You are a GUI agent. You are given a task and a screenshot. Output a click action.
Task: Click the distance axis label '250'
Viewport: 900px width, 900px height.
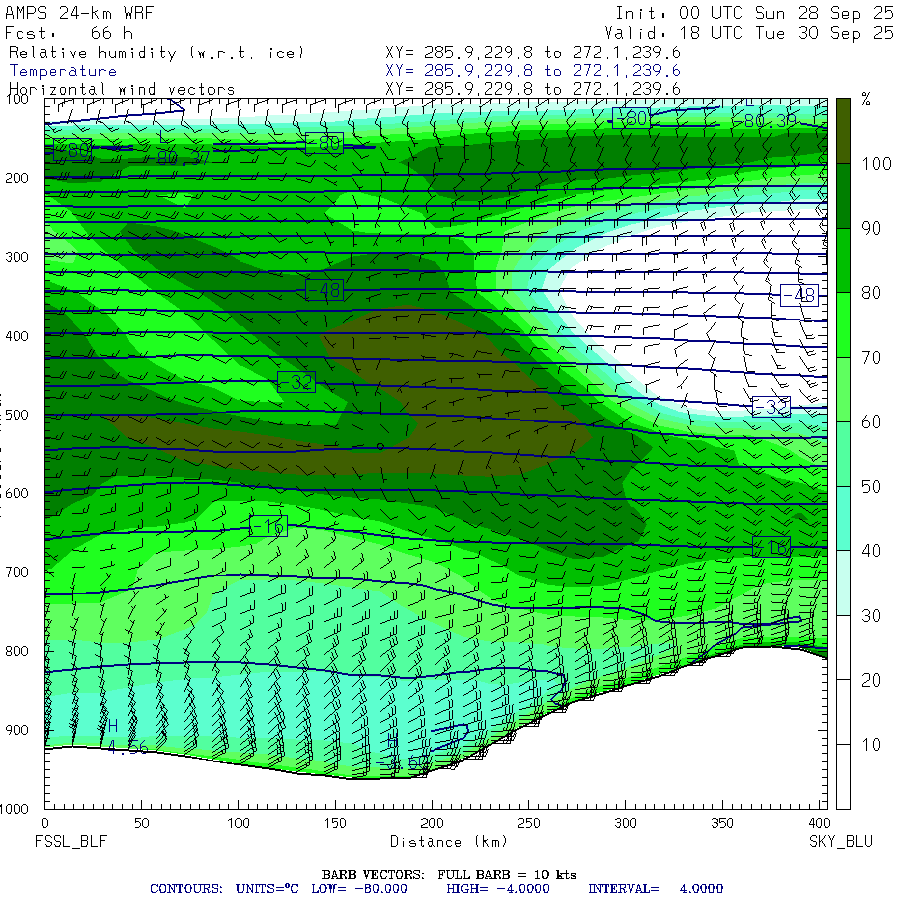(528, 823)
